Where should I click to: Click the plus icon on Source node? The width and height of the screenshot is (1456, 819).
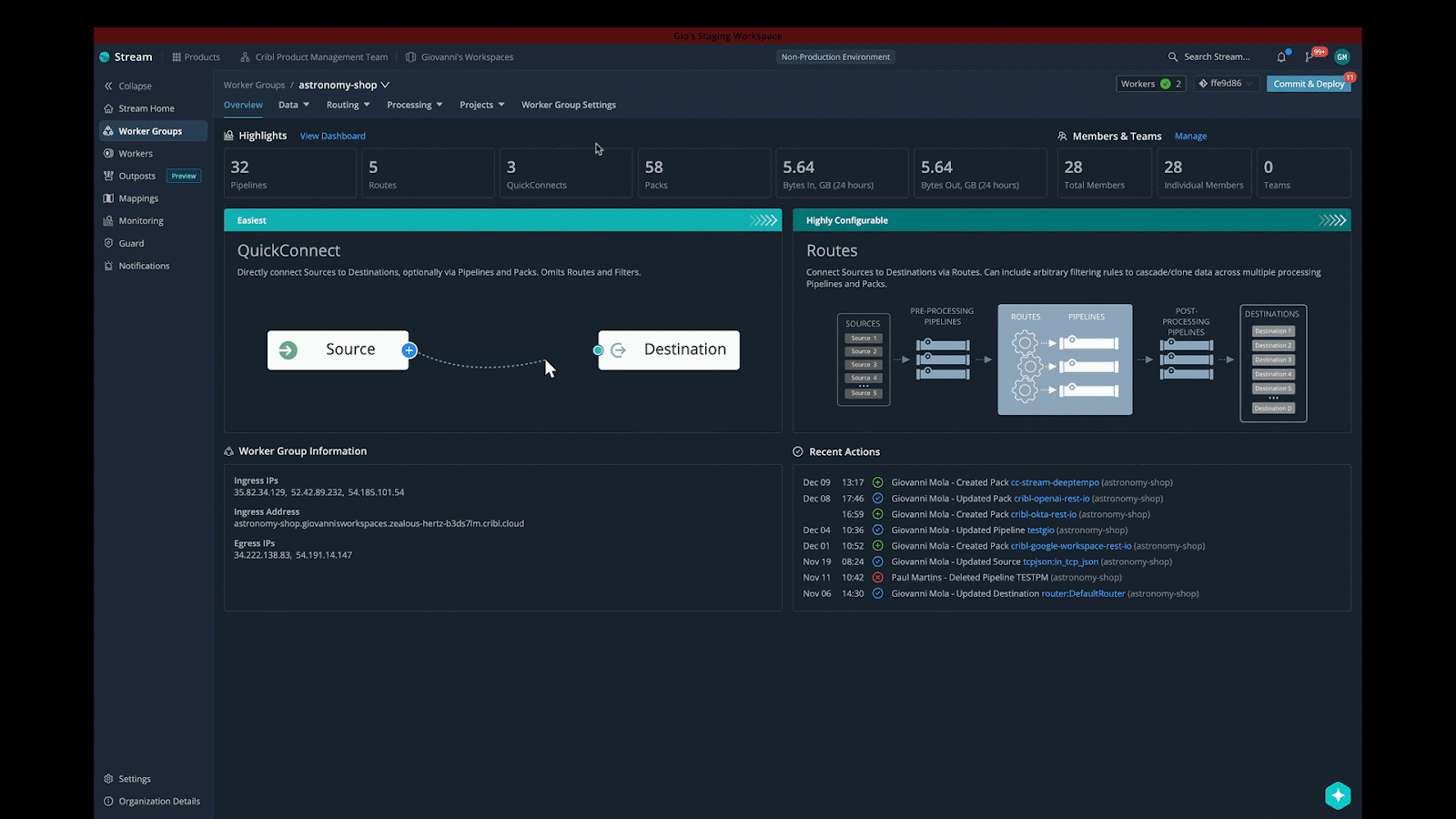click(x=409, y=350)
